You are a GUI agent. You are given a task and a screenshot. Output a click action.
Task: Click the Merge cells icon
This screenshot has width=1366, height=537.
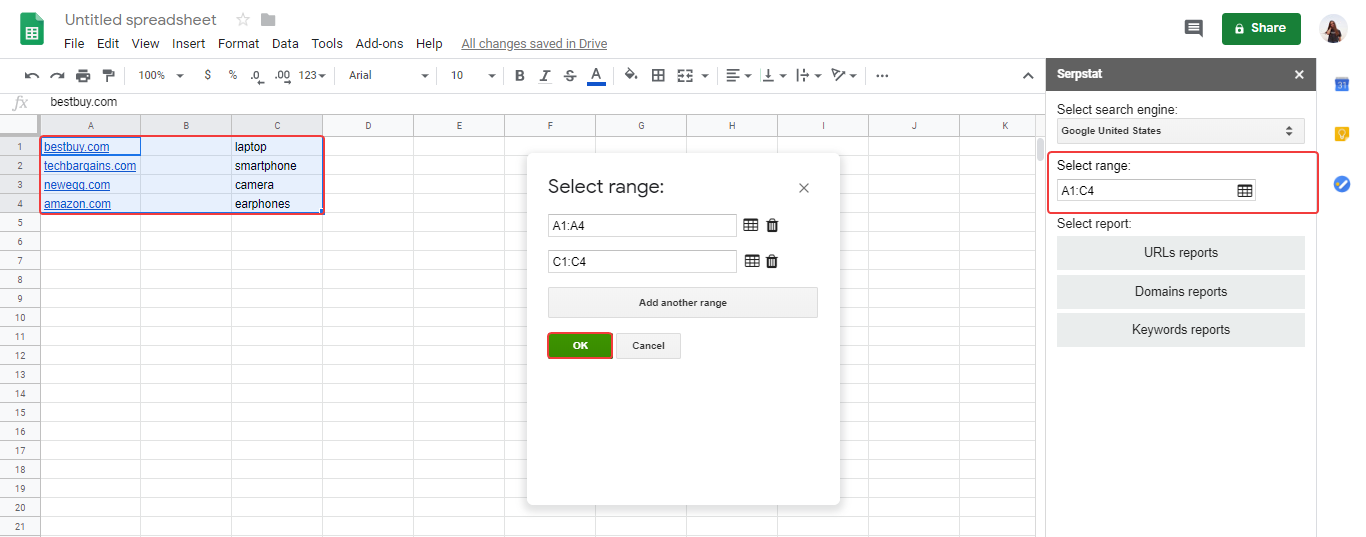[x=685, y=76]
